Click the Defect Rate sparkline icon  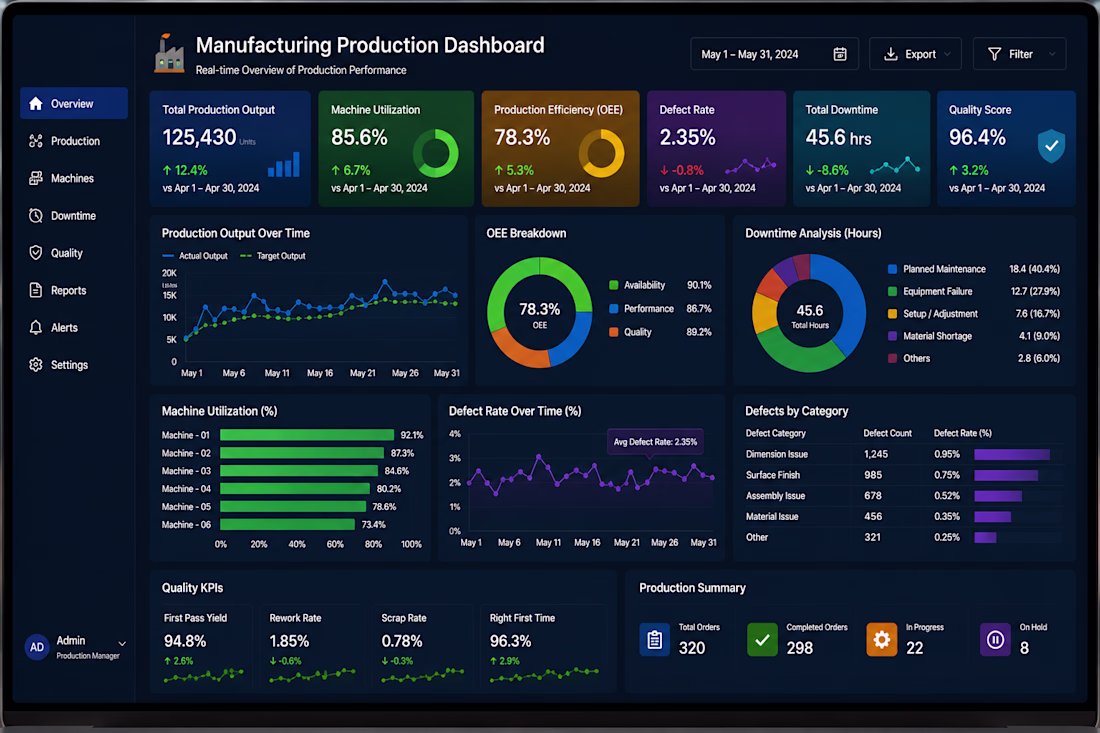coord(751,166)
